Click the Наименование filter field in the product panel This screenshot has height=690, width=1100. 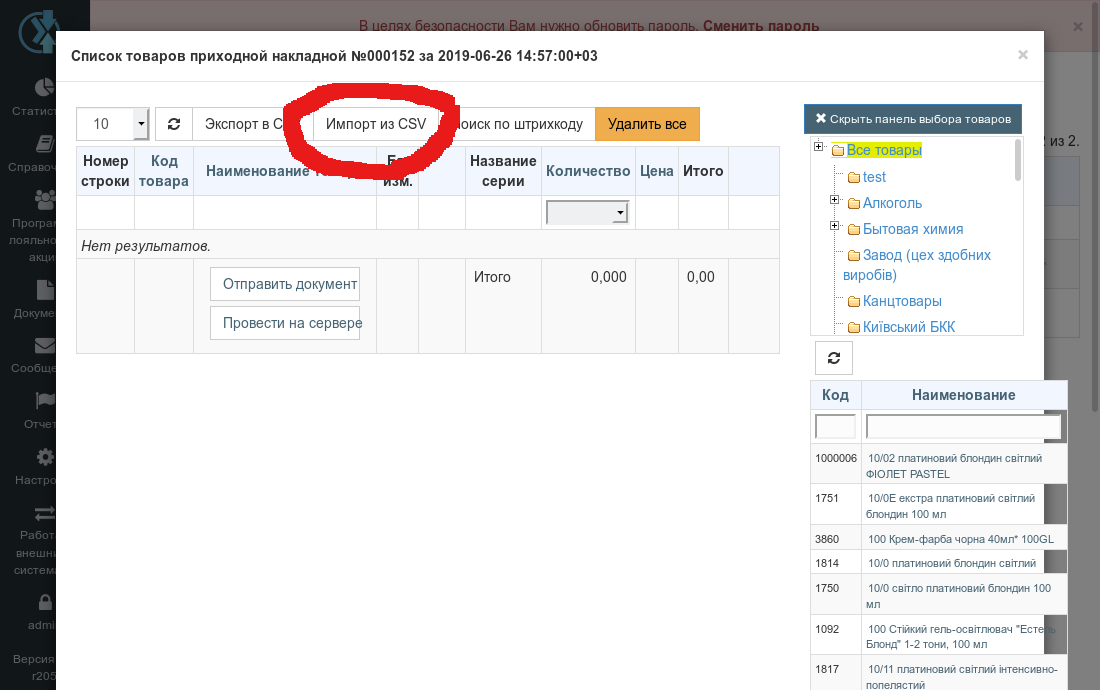pos(963,426)
